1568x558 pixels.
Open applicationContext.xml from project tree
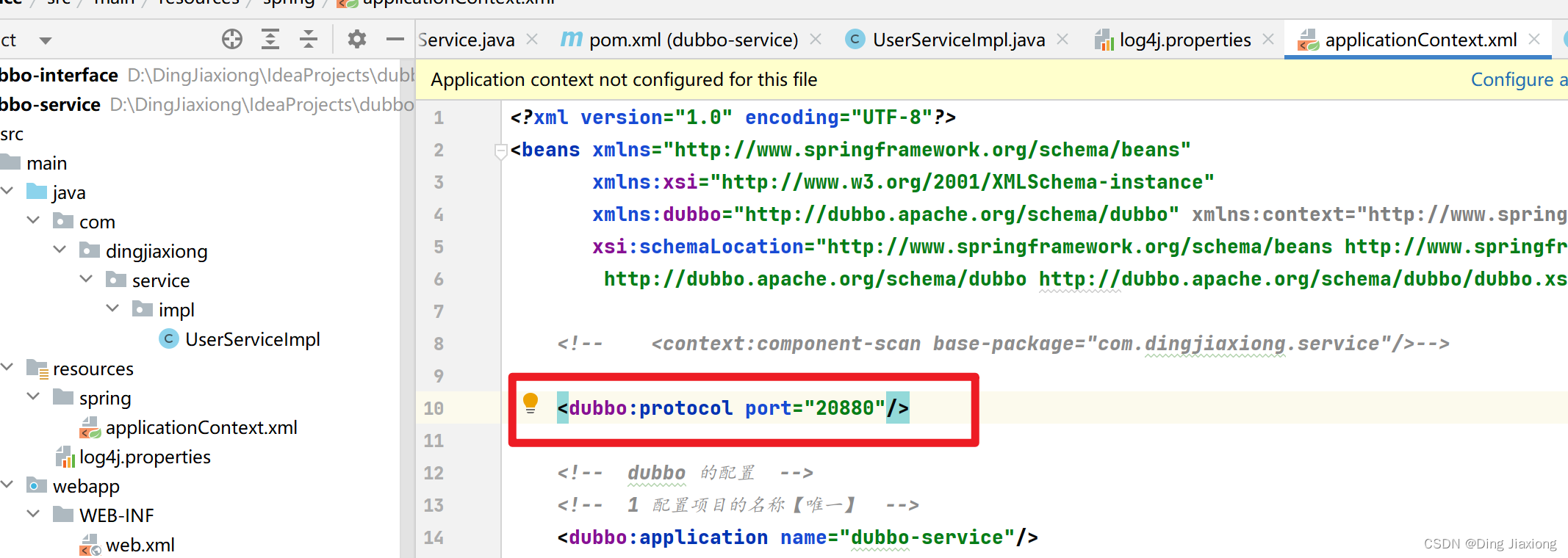pyautogui.click(x=201, y=427)
